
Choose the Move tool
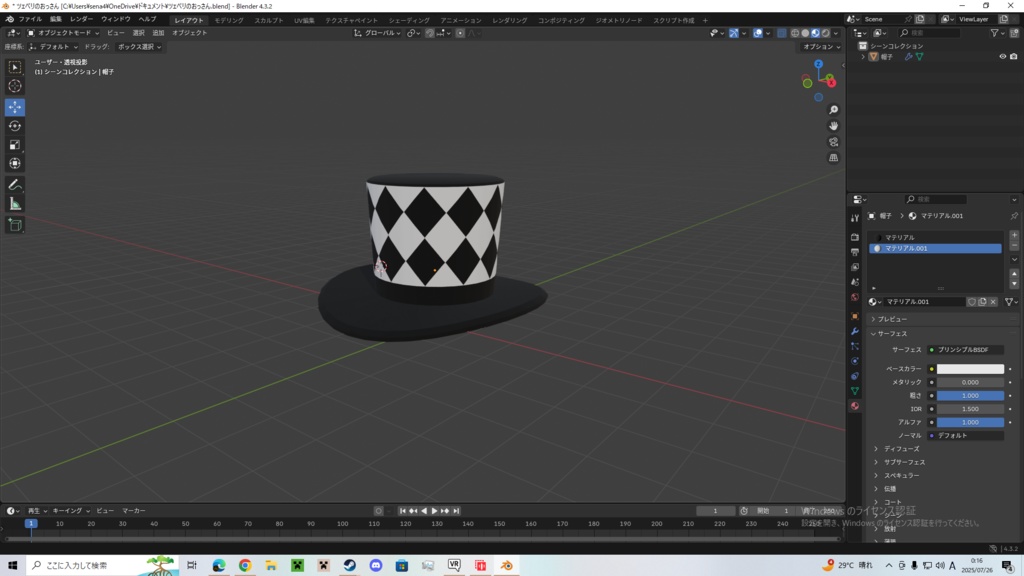click(14, 107)
